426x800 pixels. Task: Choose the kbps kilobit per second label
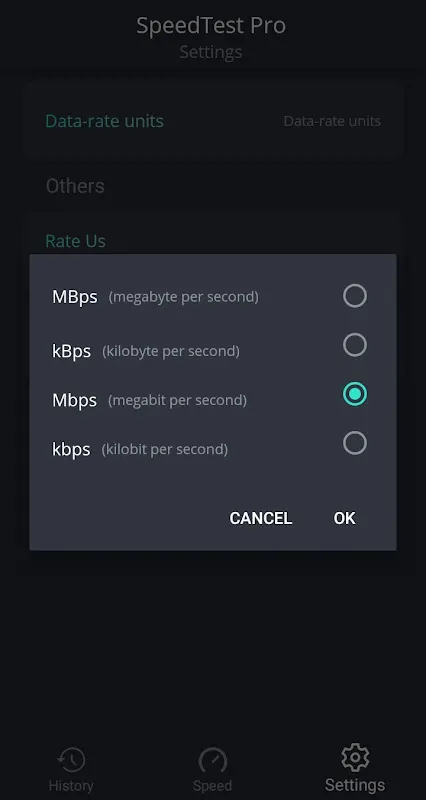140,449
